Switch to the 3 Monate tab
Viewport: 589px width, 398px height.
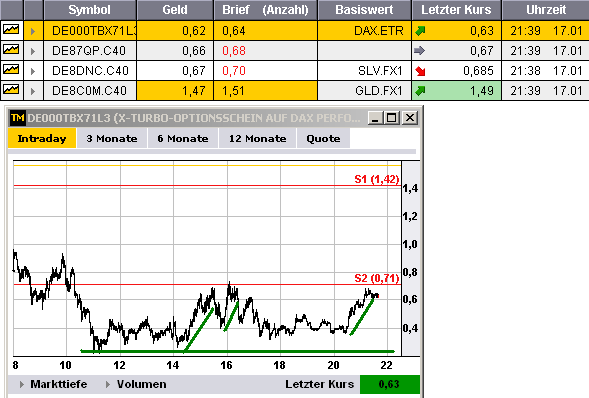112,138
